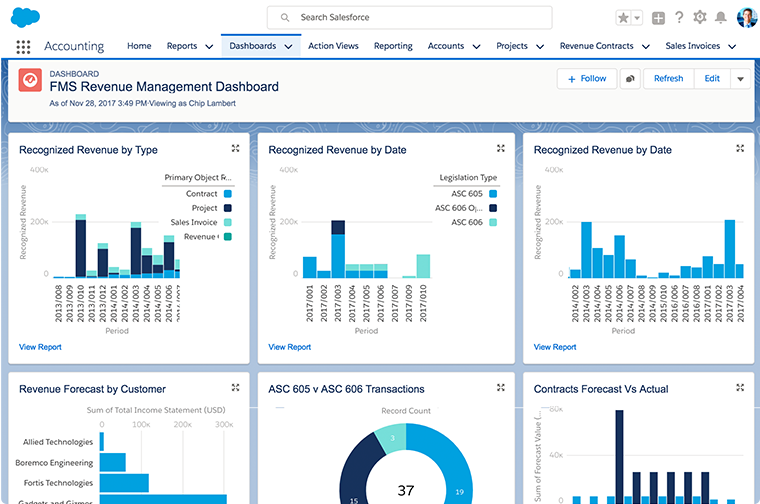Expand the Accounts tab dropdown chevron
Image resolution: width=760 pixels, height=504 pixels.
tap(476, 47)
